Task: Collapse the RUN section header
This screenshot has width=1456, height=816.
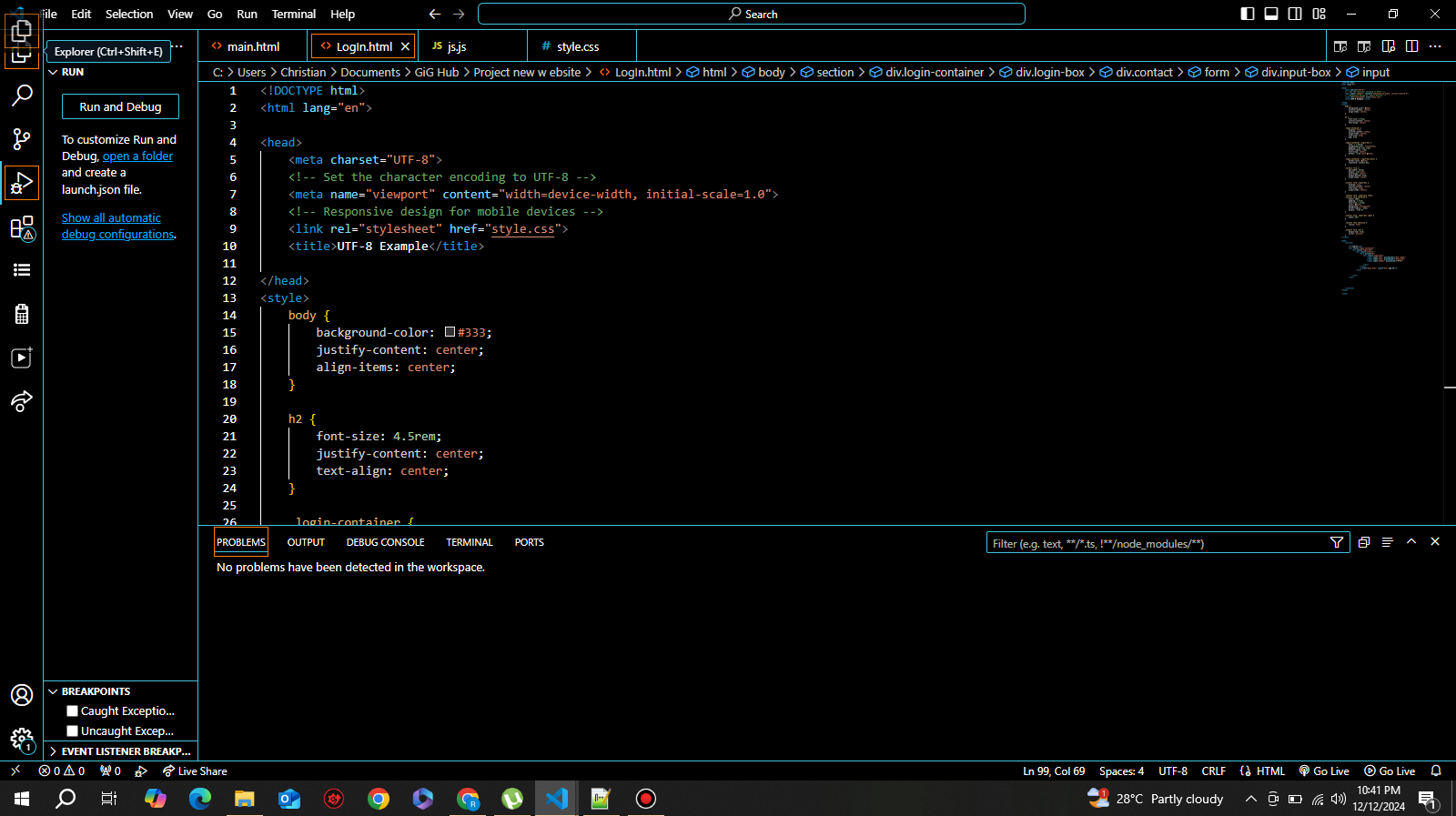Action: (72, 72)
